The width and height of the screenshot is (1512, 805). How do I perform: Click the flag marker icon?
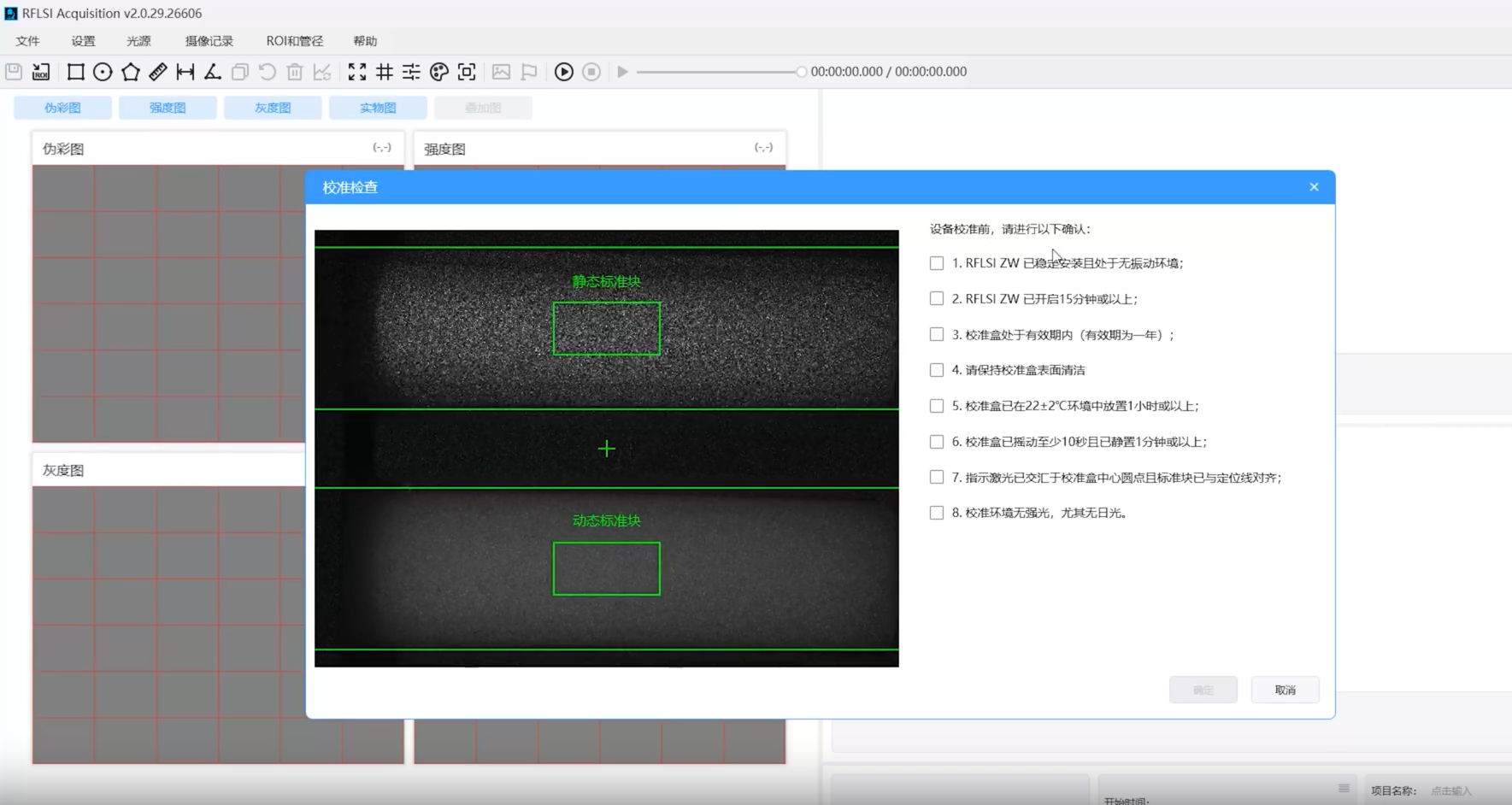tap(529, 72)
